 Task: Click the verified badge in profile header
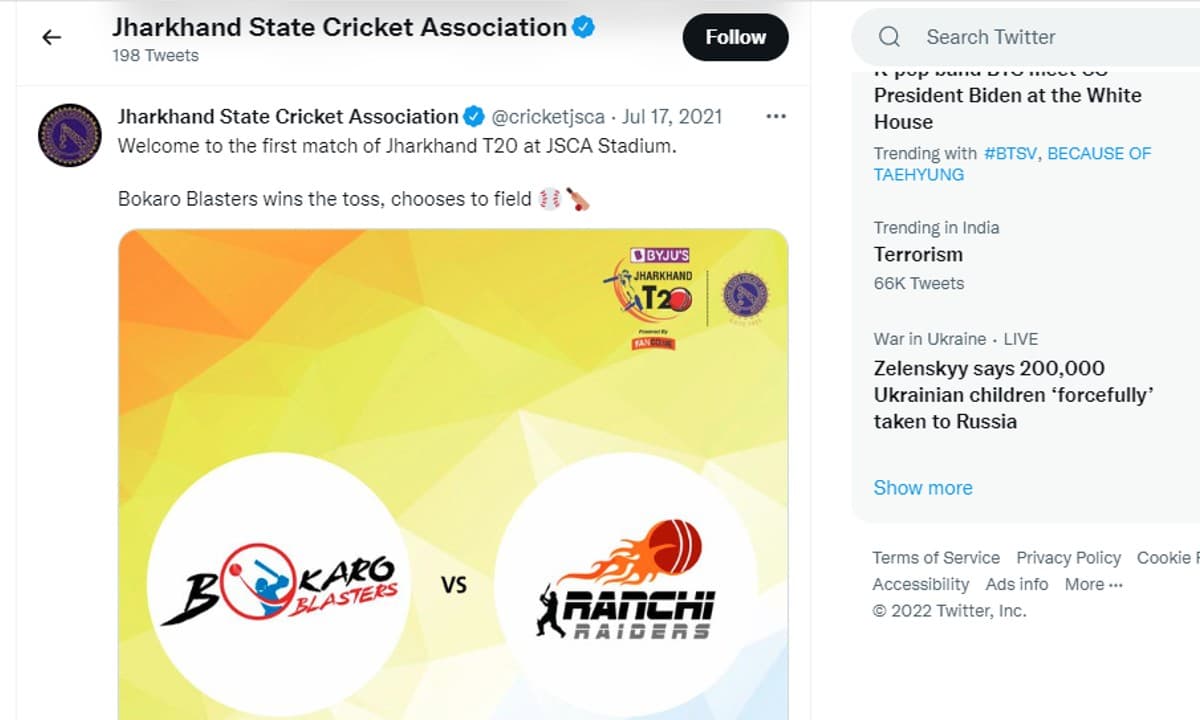(x=583, y=27)
